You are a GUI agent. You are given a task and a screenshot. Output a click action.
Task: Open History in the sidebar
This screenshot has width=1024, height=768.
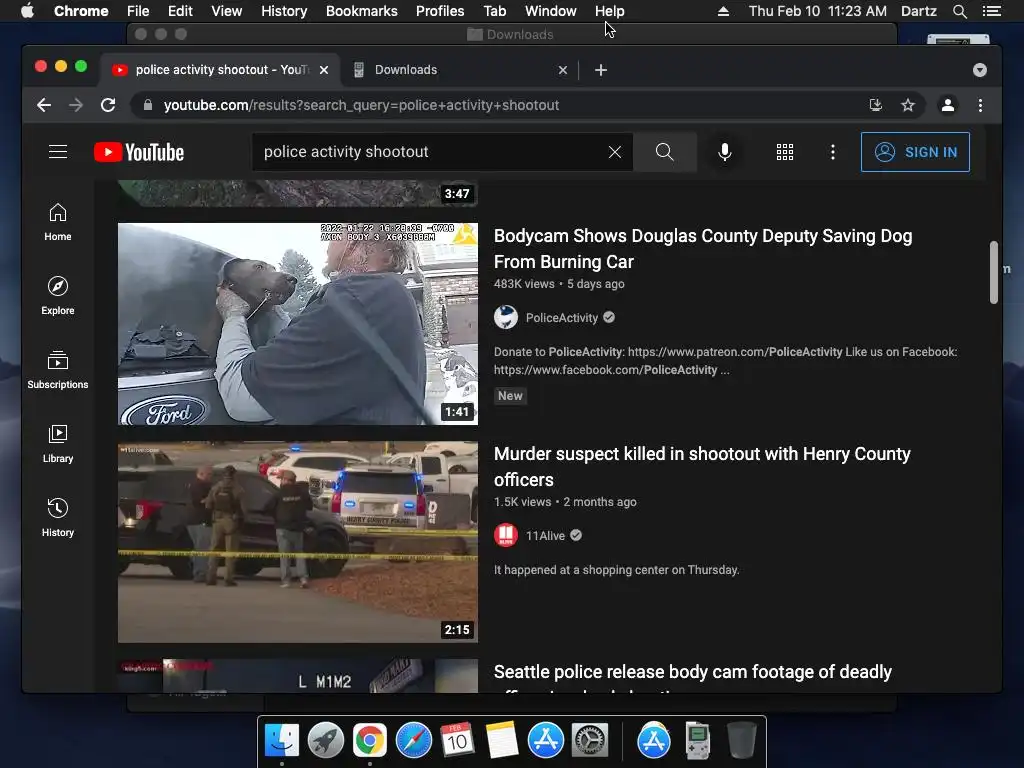[x=58, y=517]
